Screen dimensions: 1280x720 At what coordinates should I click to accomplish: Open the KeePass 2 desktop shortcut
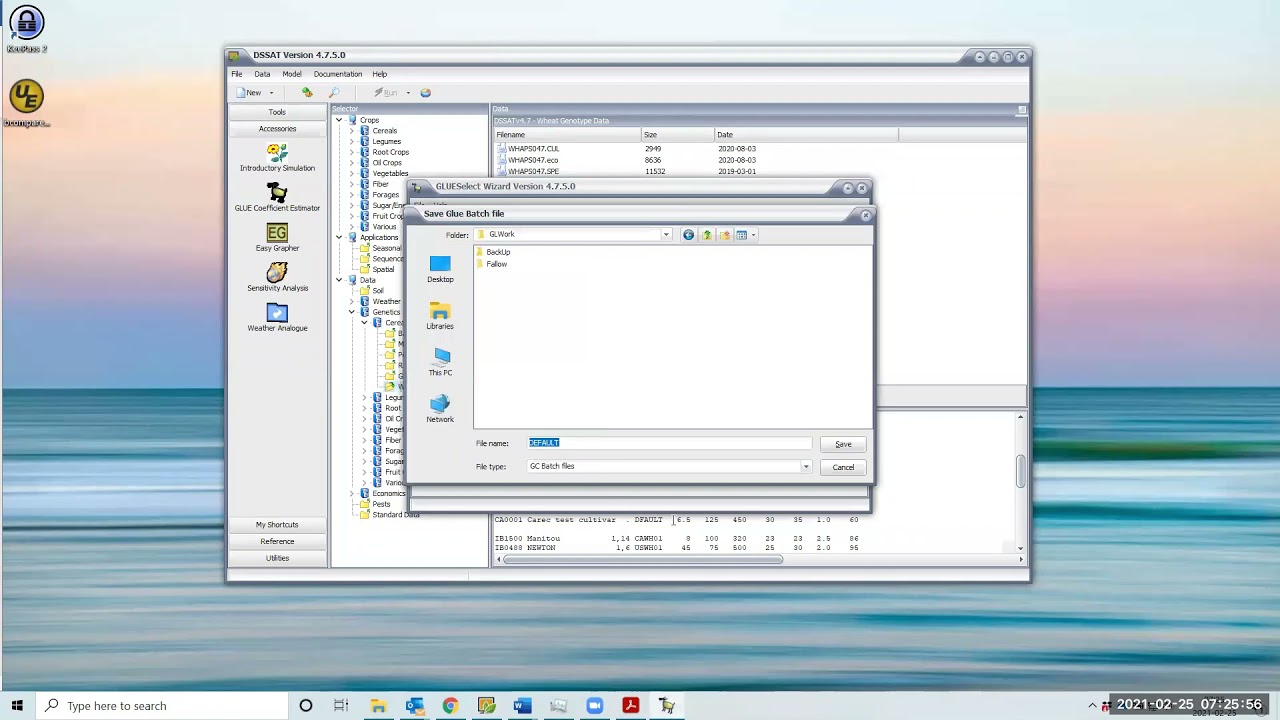tap(26, 30)
